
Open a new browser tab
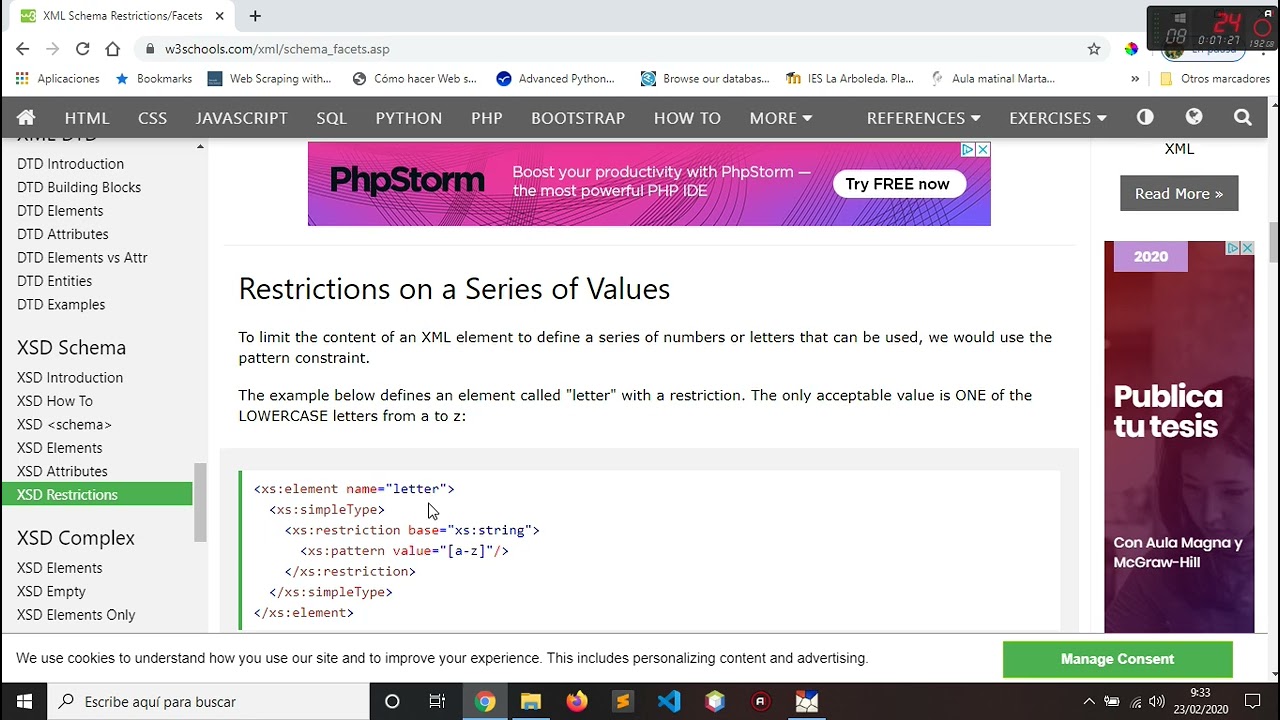255,16
